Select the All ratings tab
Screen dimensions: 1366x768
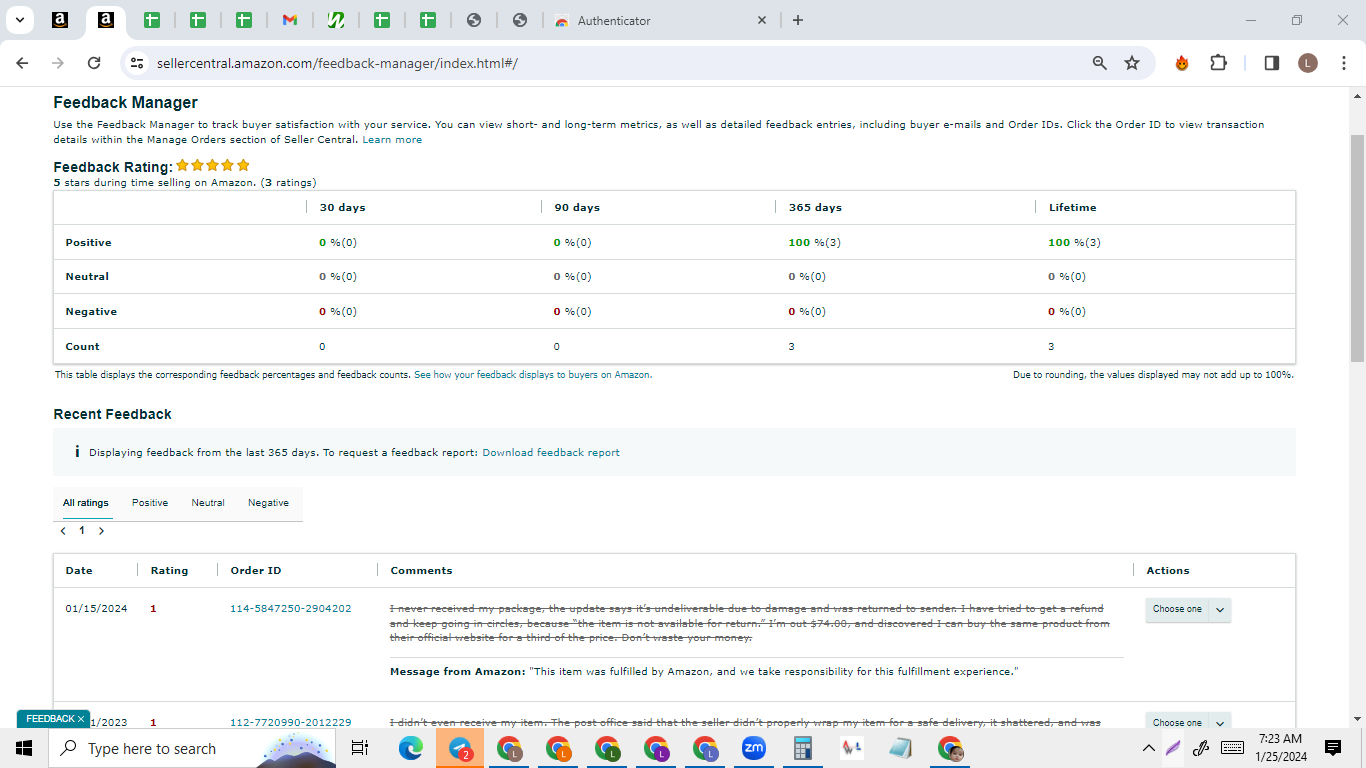click(x=86, y=503)
